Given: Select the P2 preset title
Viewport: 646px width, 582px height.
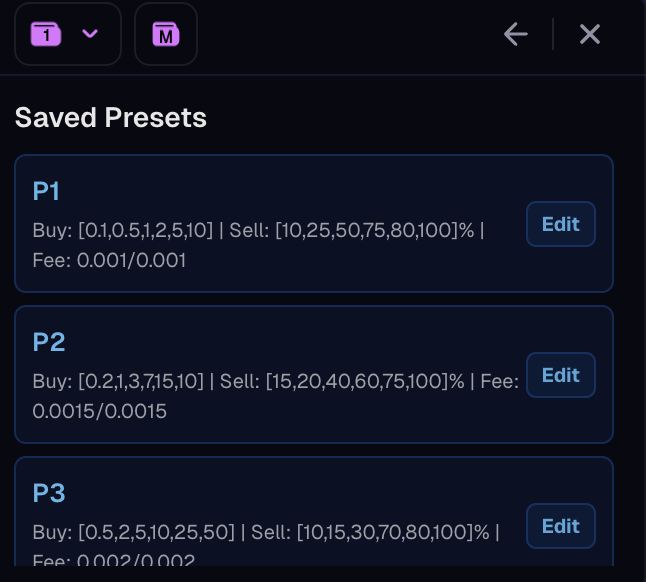Looking at the screenshot, I should pyautogui.click(x=49, y=342).
